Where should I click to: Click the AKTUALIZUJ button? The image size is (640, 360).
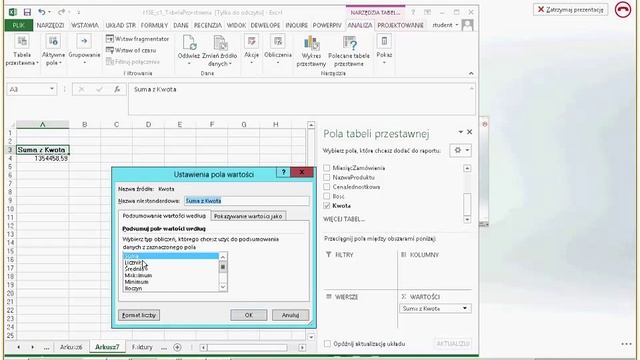(x=453, y=344)
